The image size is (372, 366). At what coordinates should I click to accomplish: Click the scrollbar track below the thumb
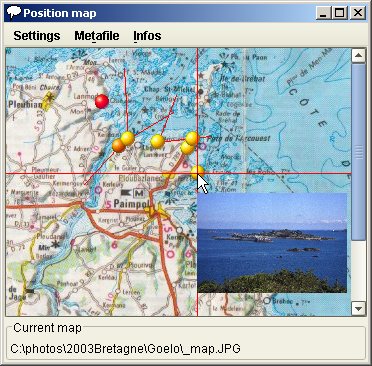coord(359,271)
